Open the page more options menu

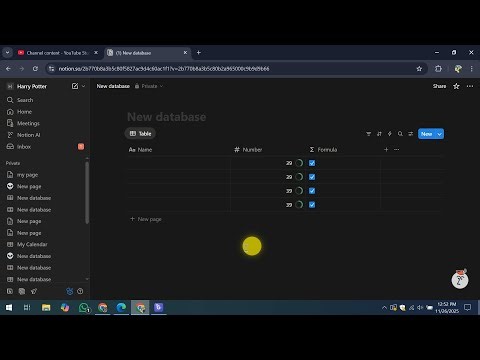(470, 86)
